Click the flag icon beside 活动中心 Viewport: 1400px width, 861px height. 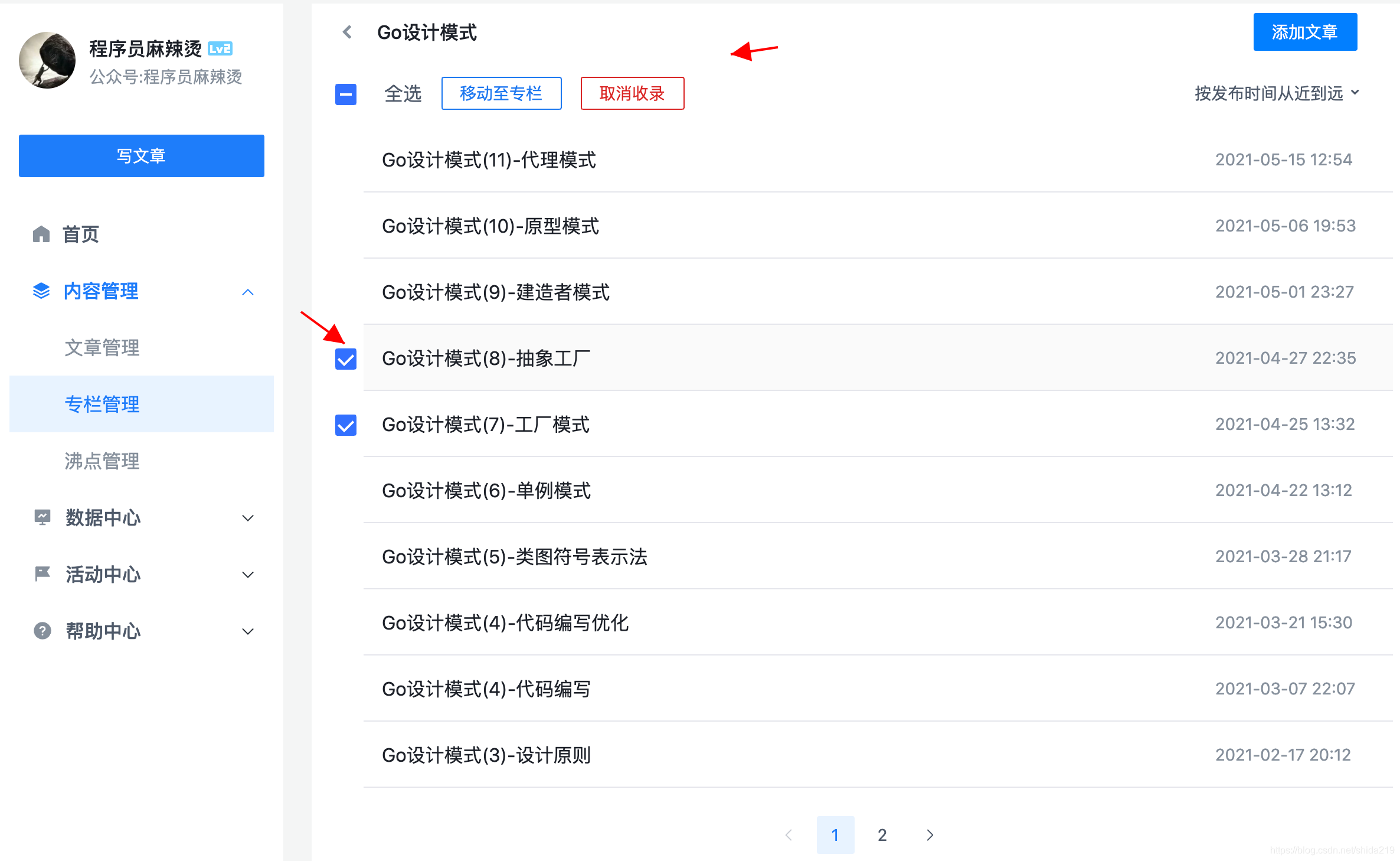(41, 574)
